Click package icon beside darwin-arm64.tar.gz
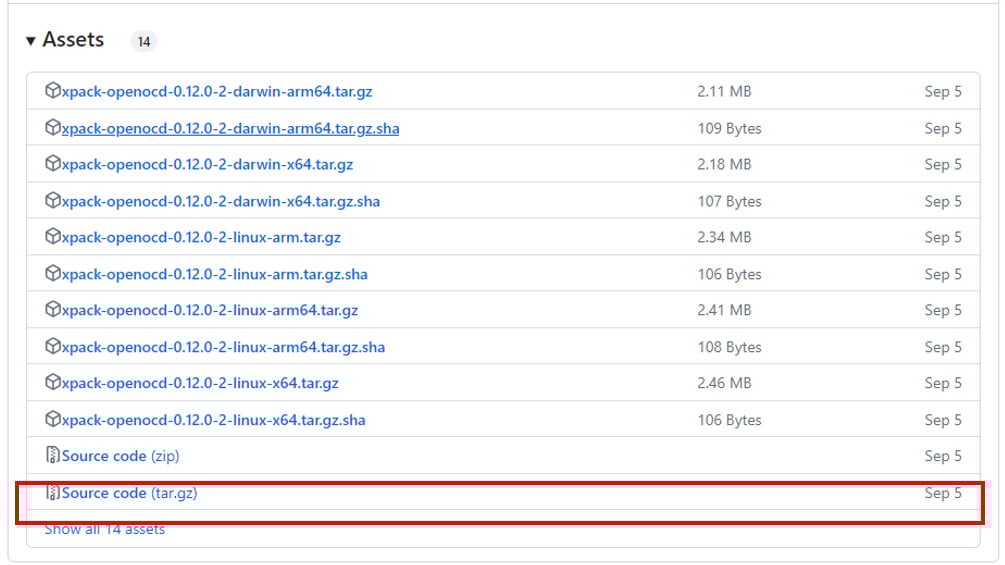Image resolution: width=1005 pixels, height=565 pixels. (x=53, y=90)
